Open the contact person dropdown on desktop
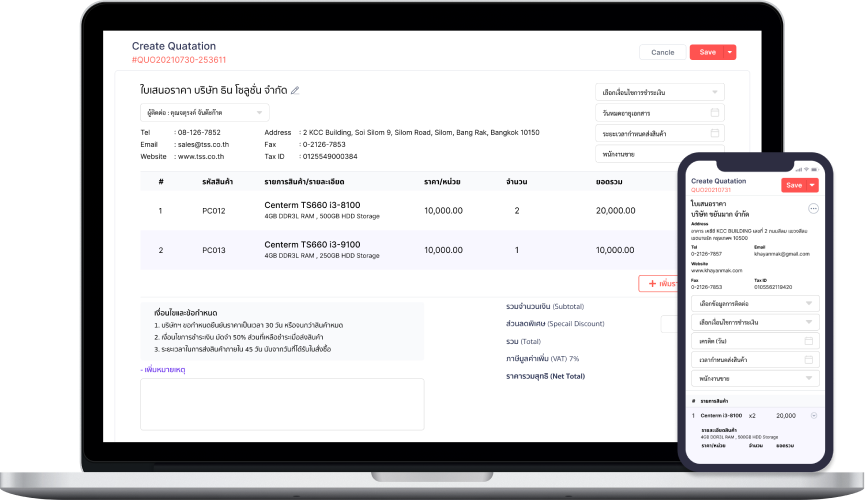This screenshot has width=865, height=500. tap(205, 112)
